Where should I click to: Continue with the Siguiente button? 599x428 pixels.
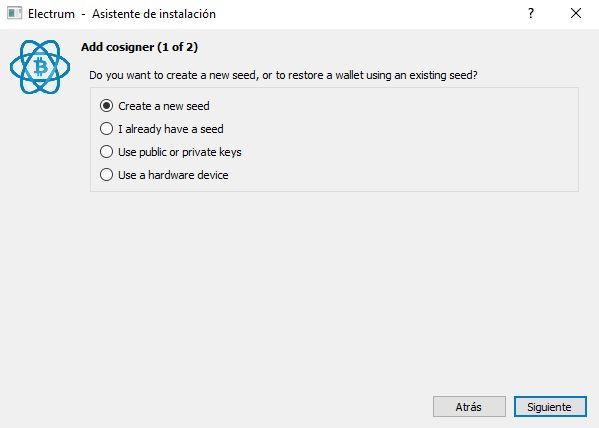click(x=550, y=407)
